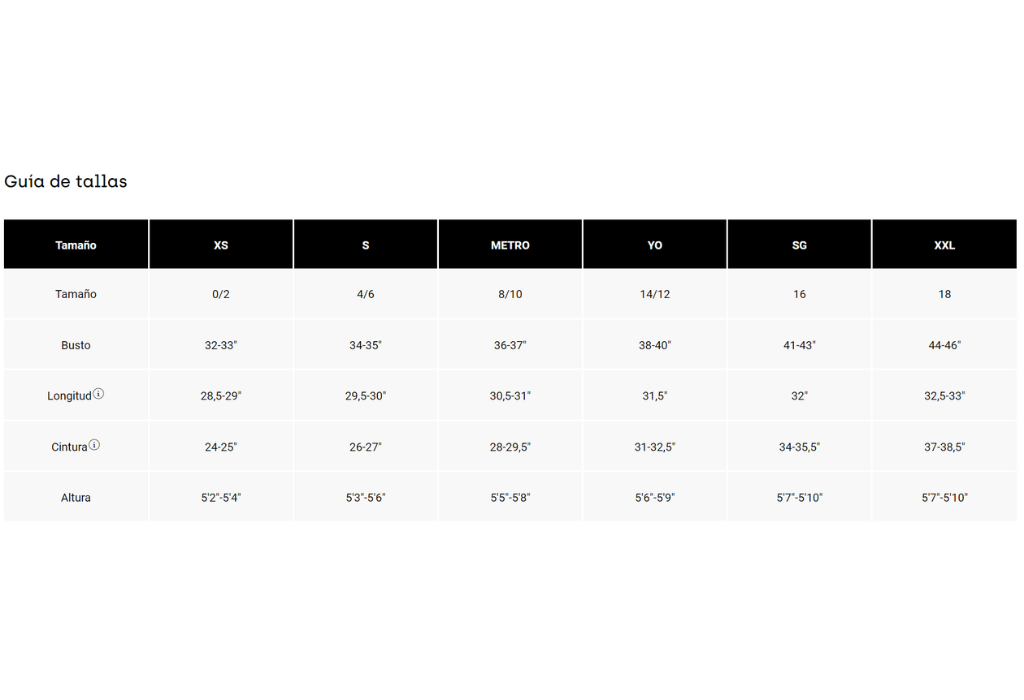Click the Busto row label
1024x700 pixels.
[76, 345]
